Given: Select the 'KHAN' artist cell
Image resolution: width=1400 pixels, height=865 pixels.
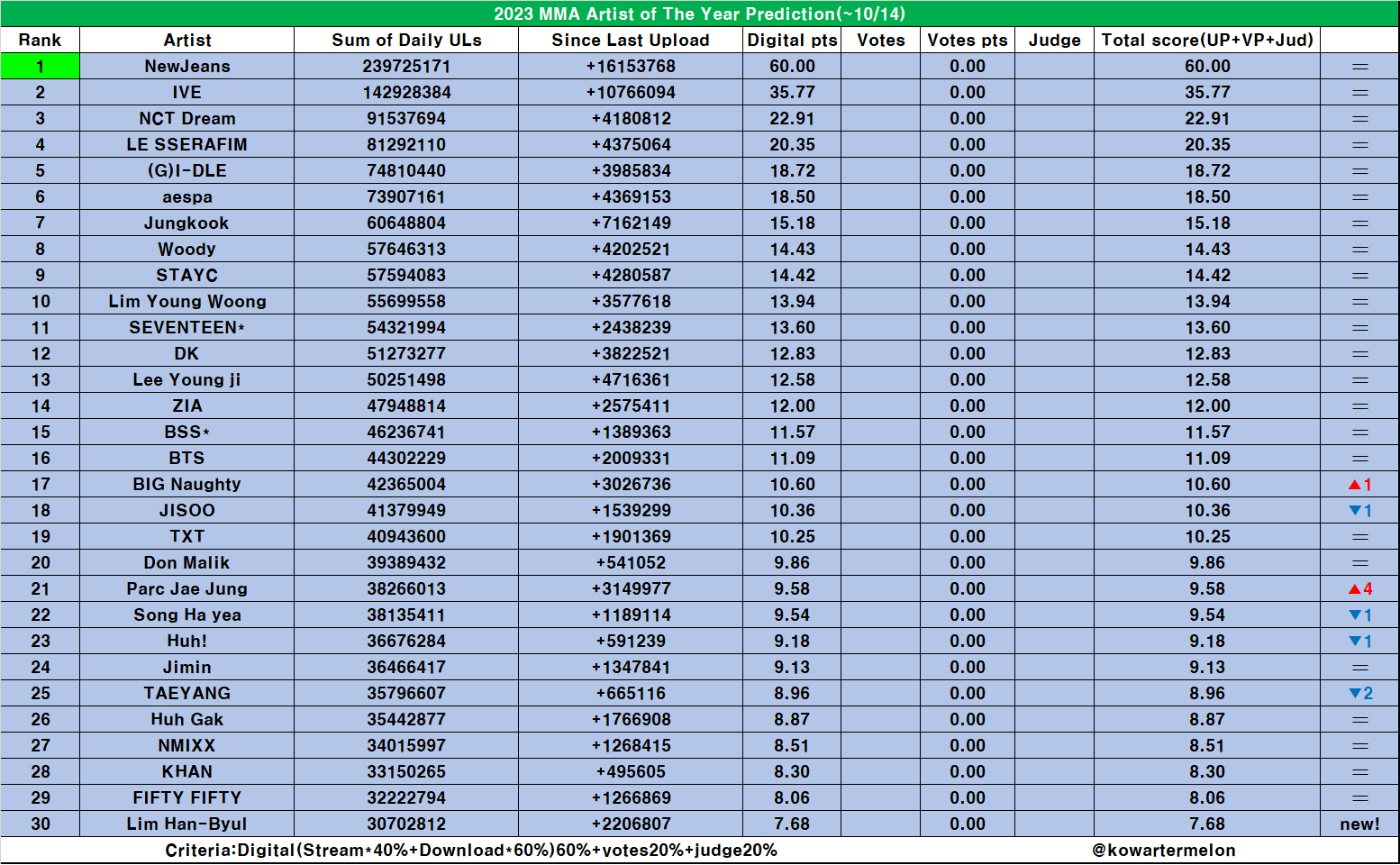Looking at the screenshot, I should click(x=187, y=772).
